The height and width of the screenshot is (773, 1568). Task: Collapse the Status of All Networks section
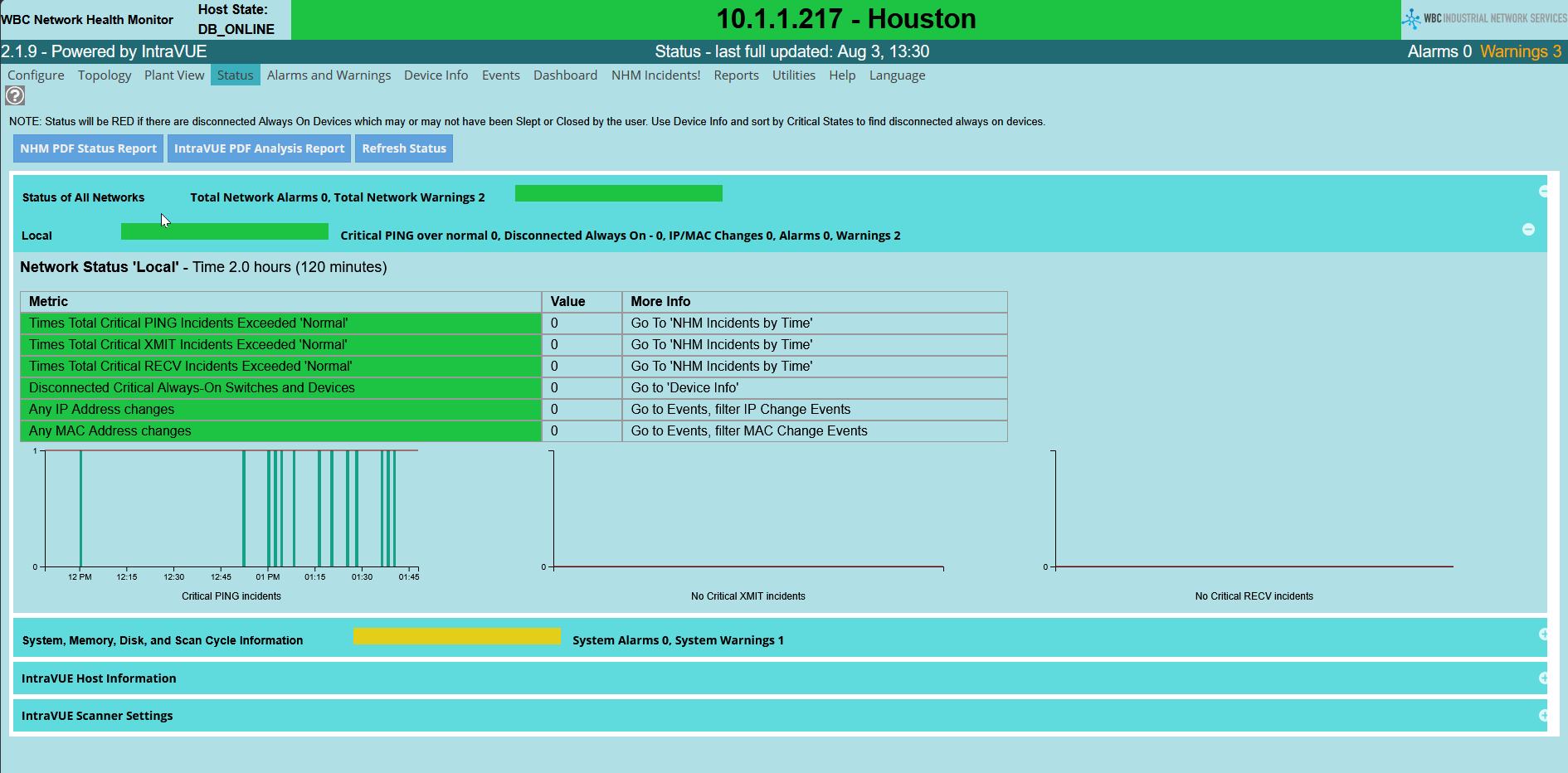point(1543,192)
